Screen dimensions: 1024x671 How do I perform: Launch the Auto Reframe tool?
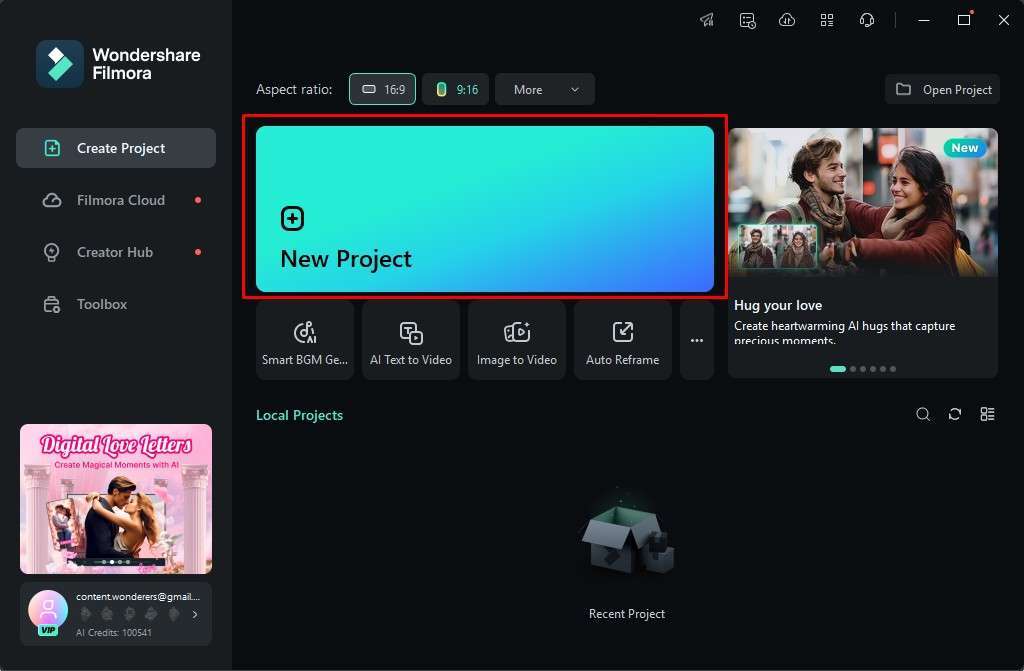point(622,340)
